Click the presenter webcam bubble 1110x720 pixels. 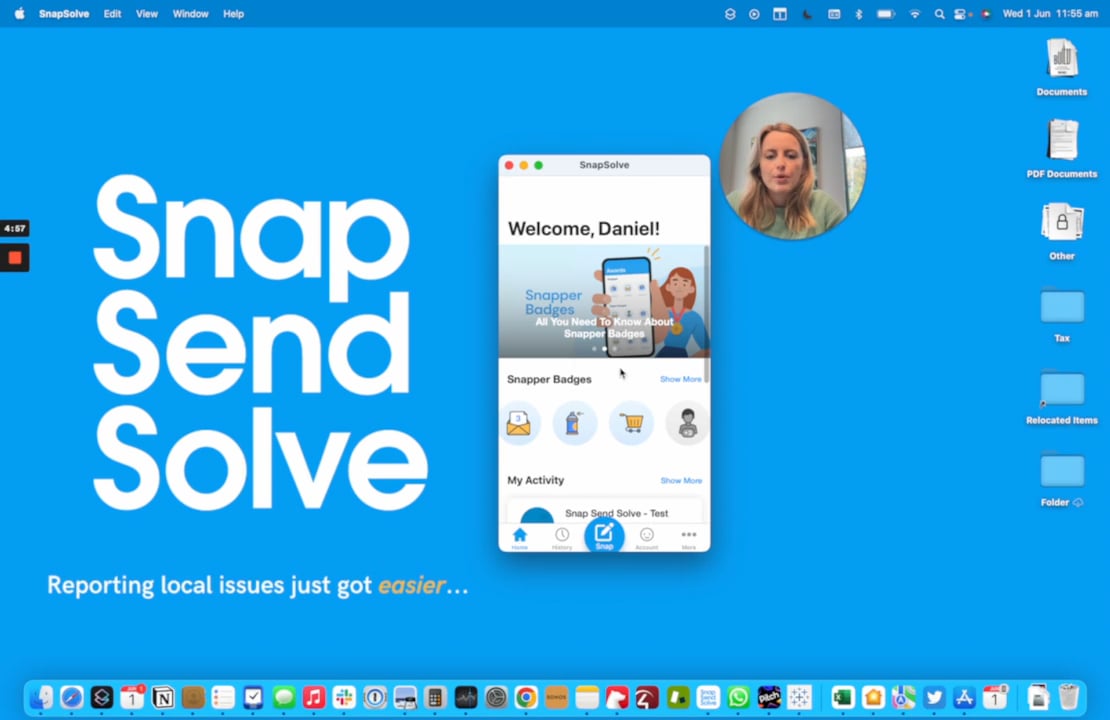(792, 166)
